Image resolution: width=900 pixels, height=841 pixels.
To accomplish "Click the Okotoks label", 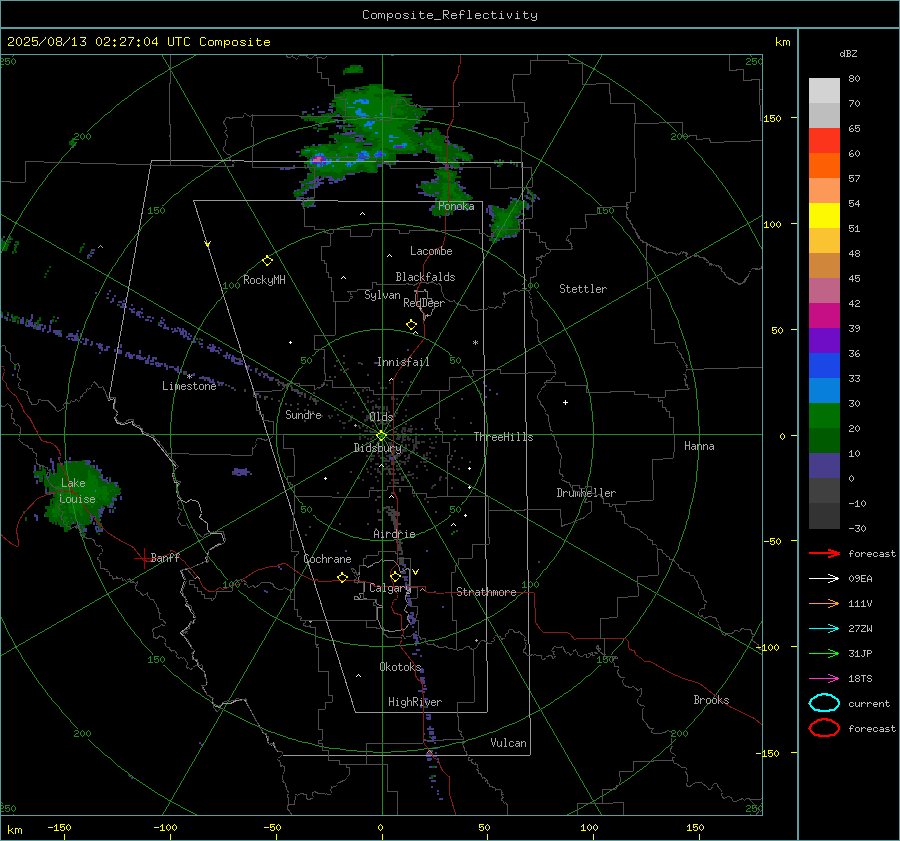I will pos(400,667).
